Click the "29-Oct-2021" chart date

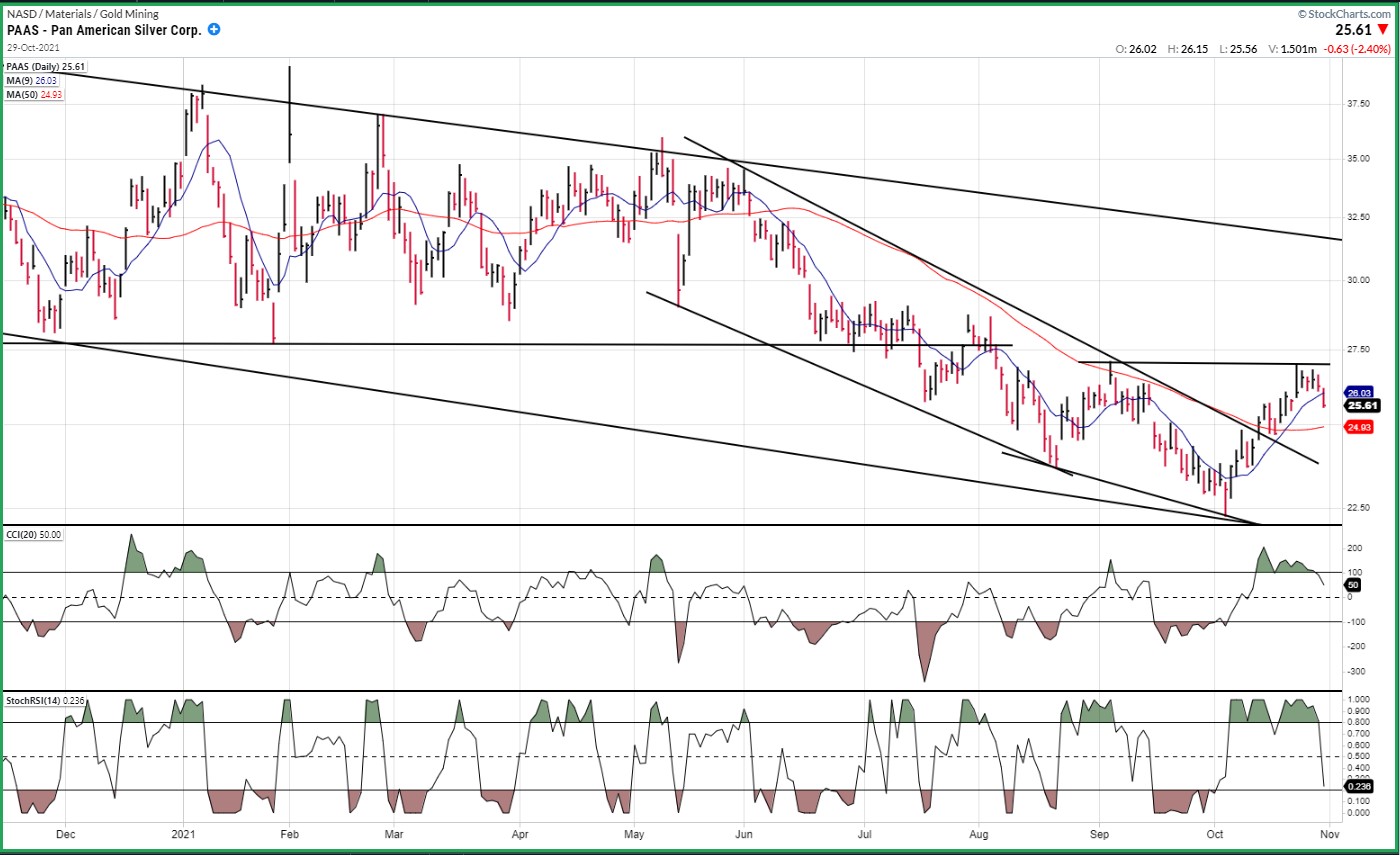pyautogui.click(x=32, y=48)
